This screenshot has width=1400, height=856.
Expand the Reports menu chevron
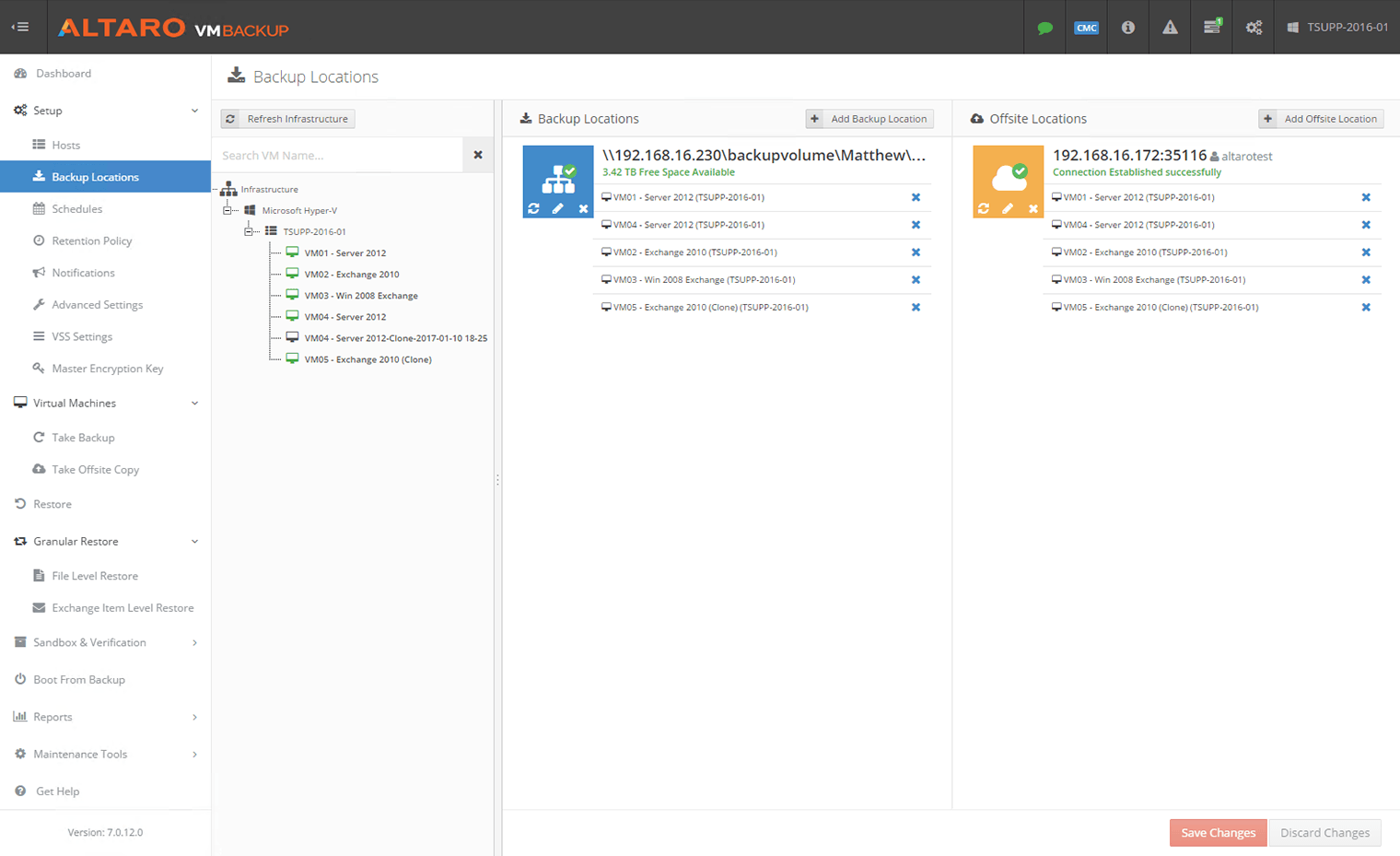[x=194, y=717]
